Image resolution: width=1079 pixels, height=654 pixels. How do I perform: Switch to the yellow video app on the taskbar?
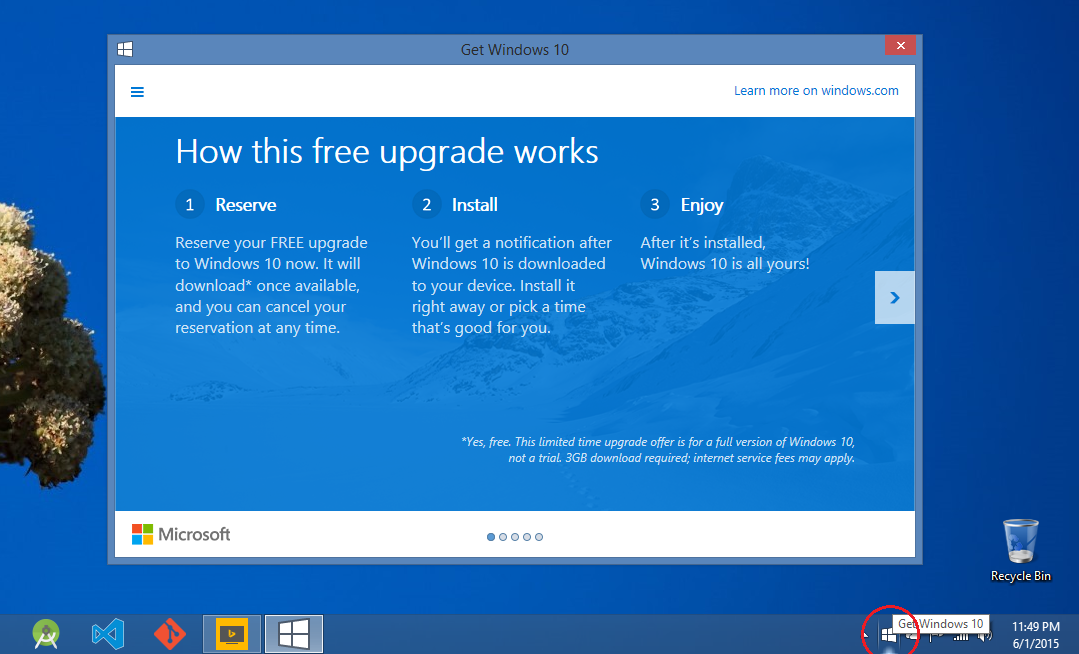coord(232,633)
